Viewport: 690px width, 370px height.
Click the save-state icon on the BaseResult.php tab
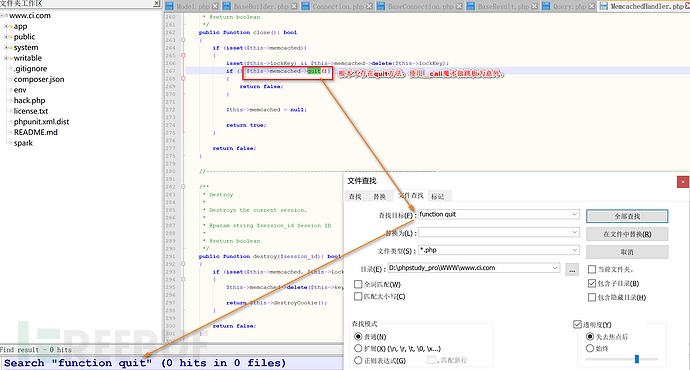(471, 6)
